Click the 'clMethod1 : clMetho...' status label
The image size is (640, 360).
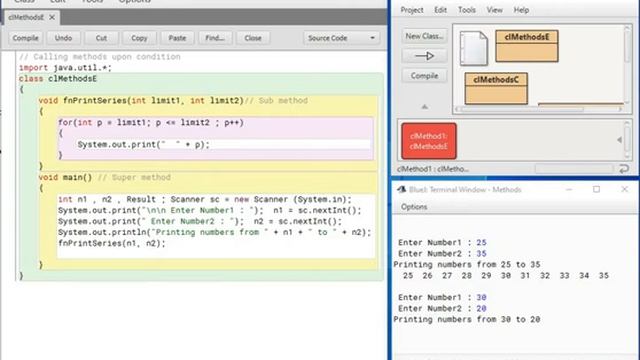433,169
